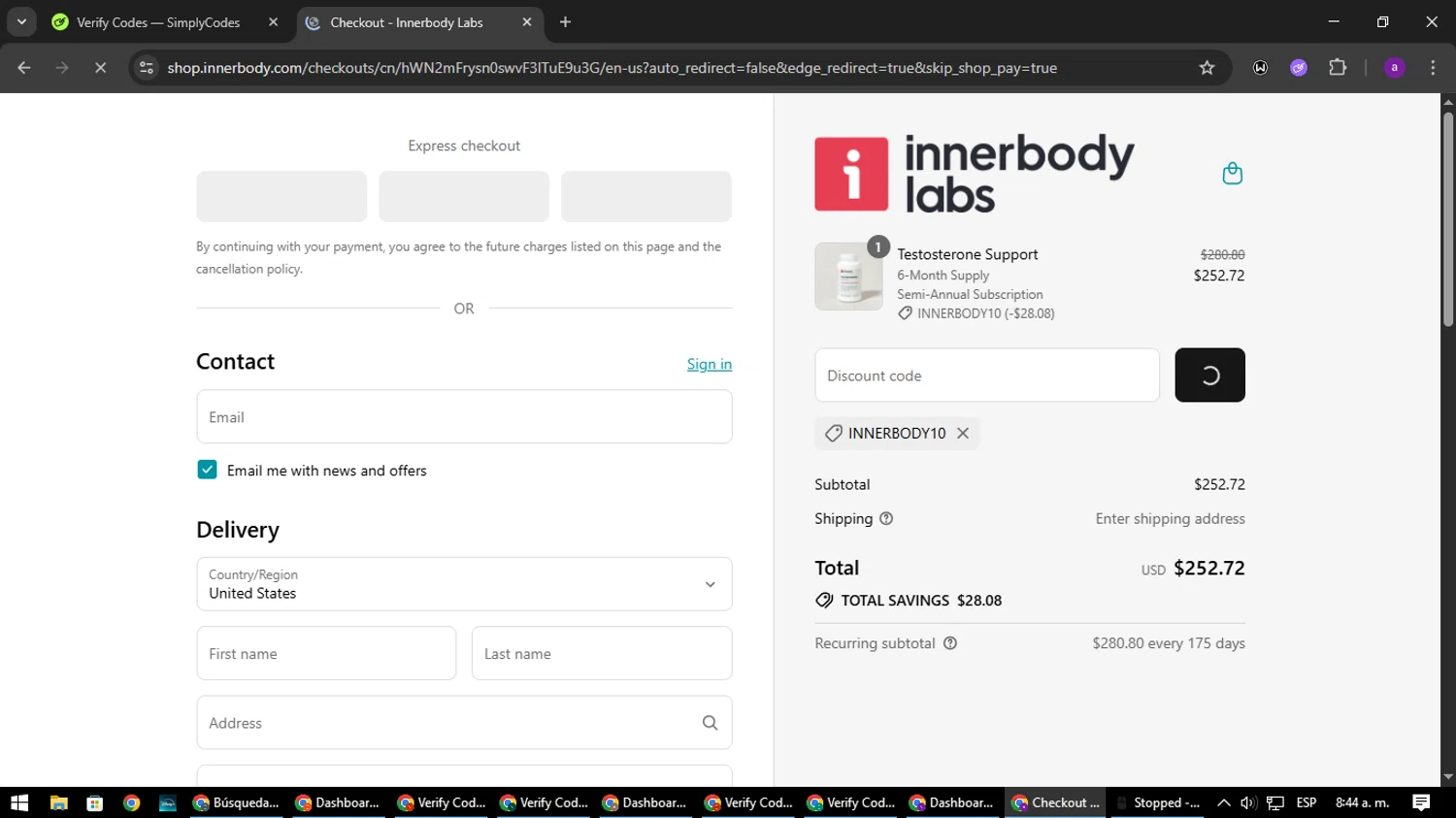Open the volume speaker tray icon

point(1248,802)
